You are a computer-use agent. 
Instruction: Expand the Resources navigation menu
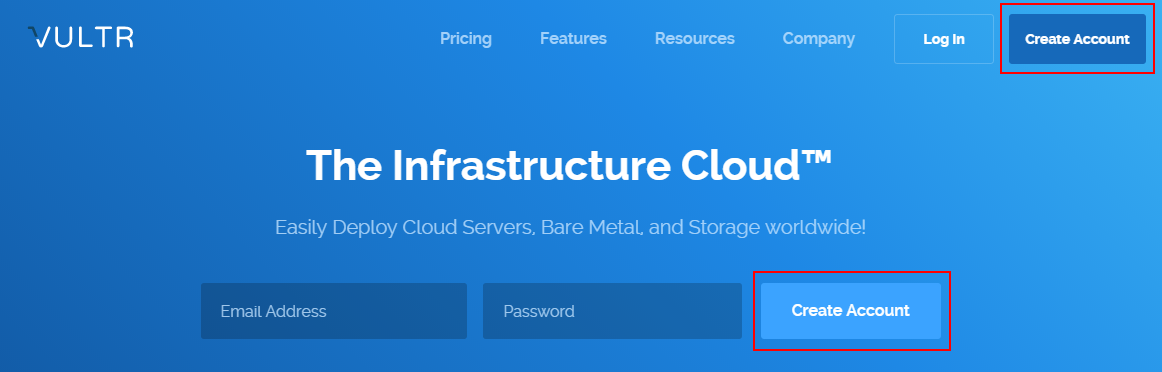tap(694, 39)
